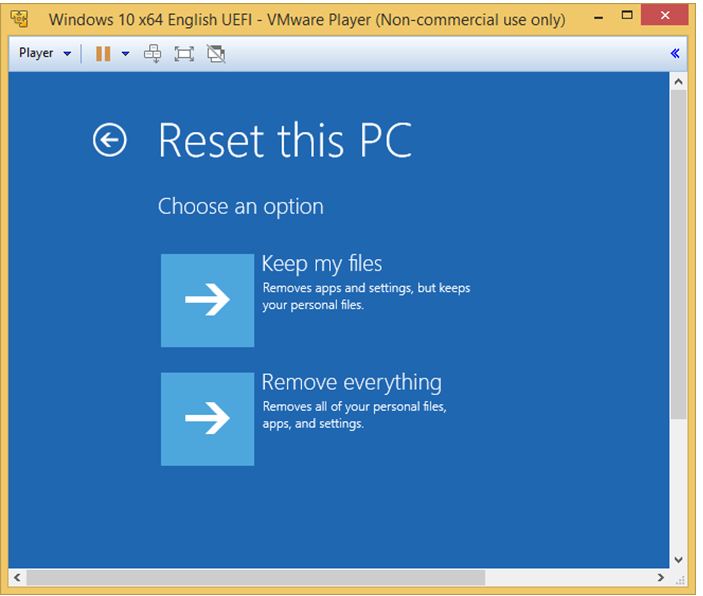Click the 'Remove everything' heading text
The width and height of the screenshot is (703, 596).
tap(352, 383)
